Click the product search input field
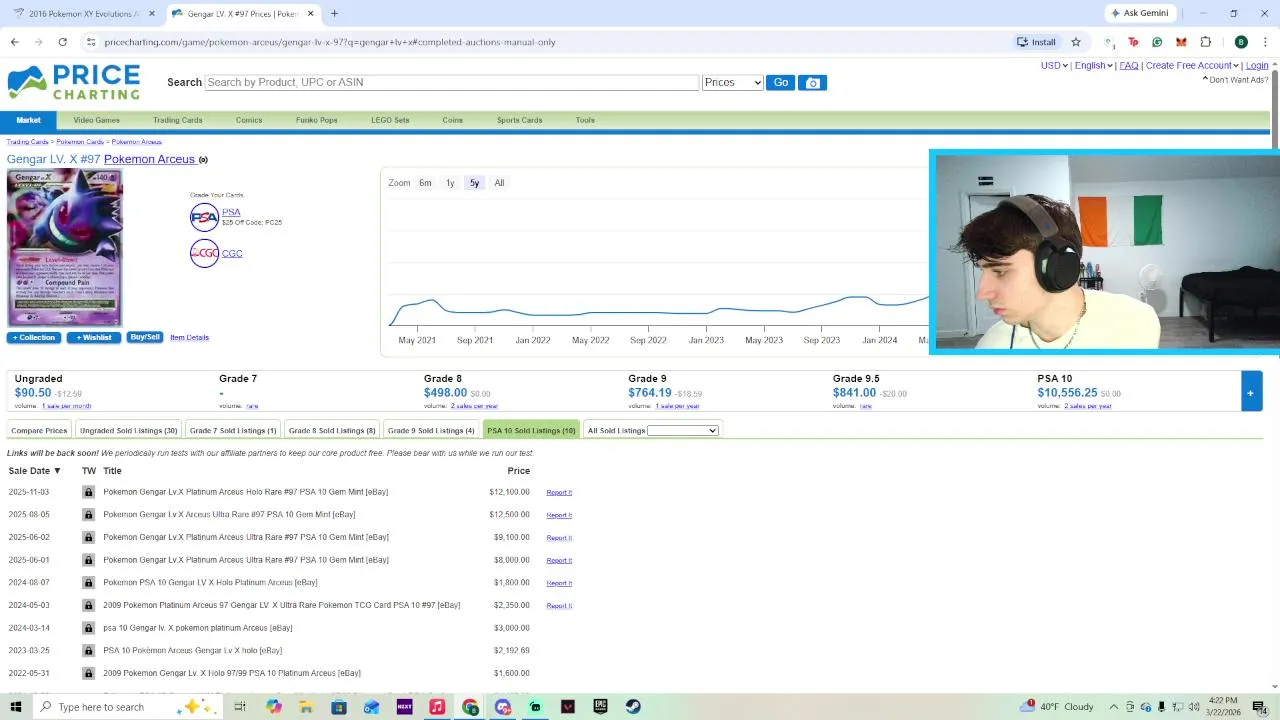The width and height of the screenshot is (1280, 720). coord(451,82)
